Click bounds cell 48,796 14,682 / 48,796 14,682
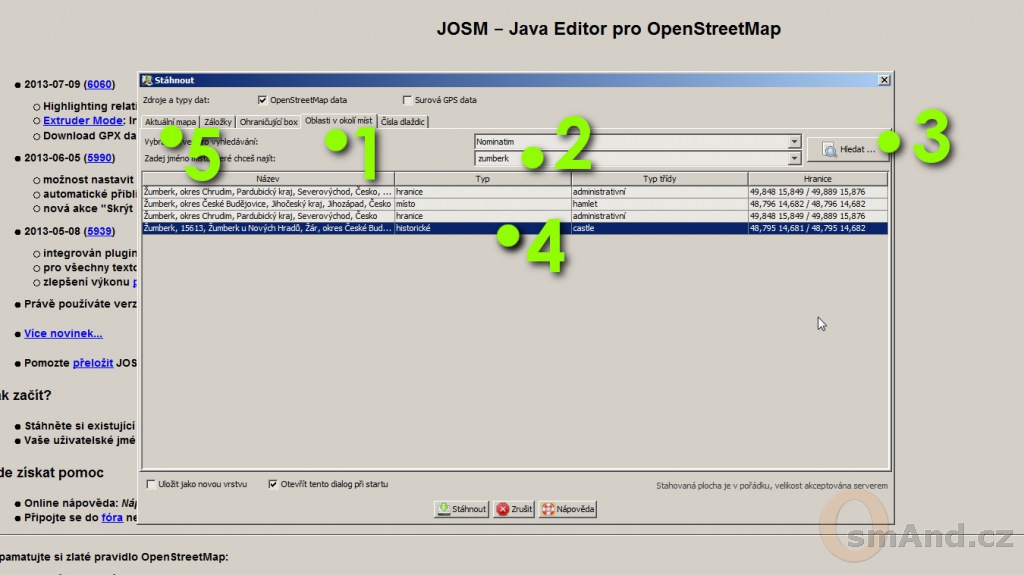1024x575 pixels. coord(818,204)
